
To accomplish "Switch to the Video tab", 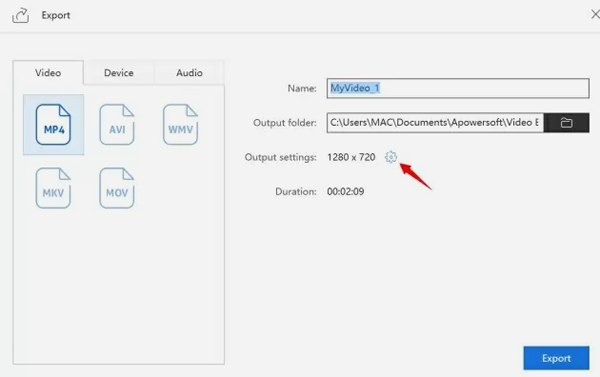I will pyautogui.click(x=48, y=73).
